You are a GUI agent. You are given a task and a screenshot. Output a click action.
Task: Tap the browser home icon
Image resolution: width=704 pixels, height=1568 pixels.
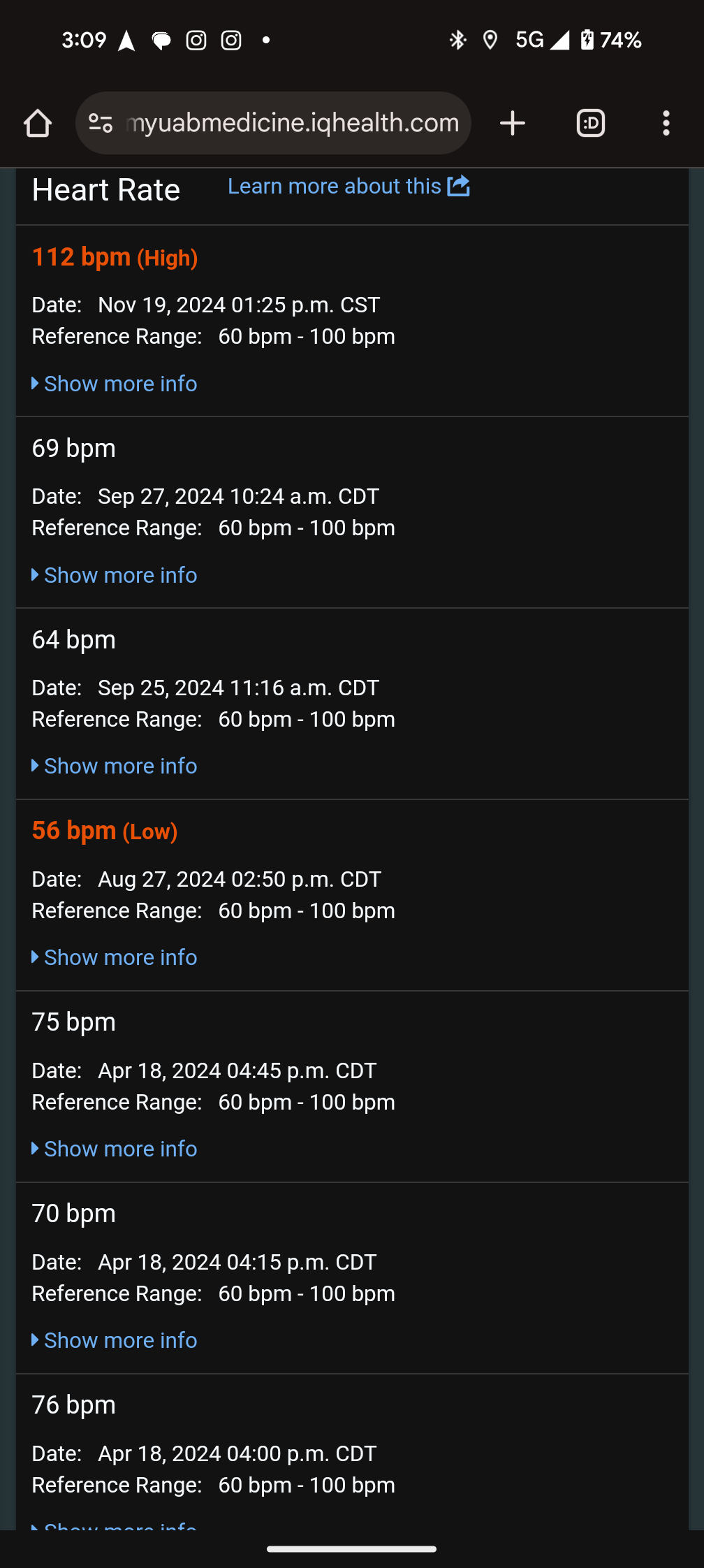tap(38, 124)
